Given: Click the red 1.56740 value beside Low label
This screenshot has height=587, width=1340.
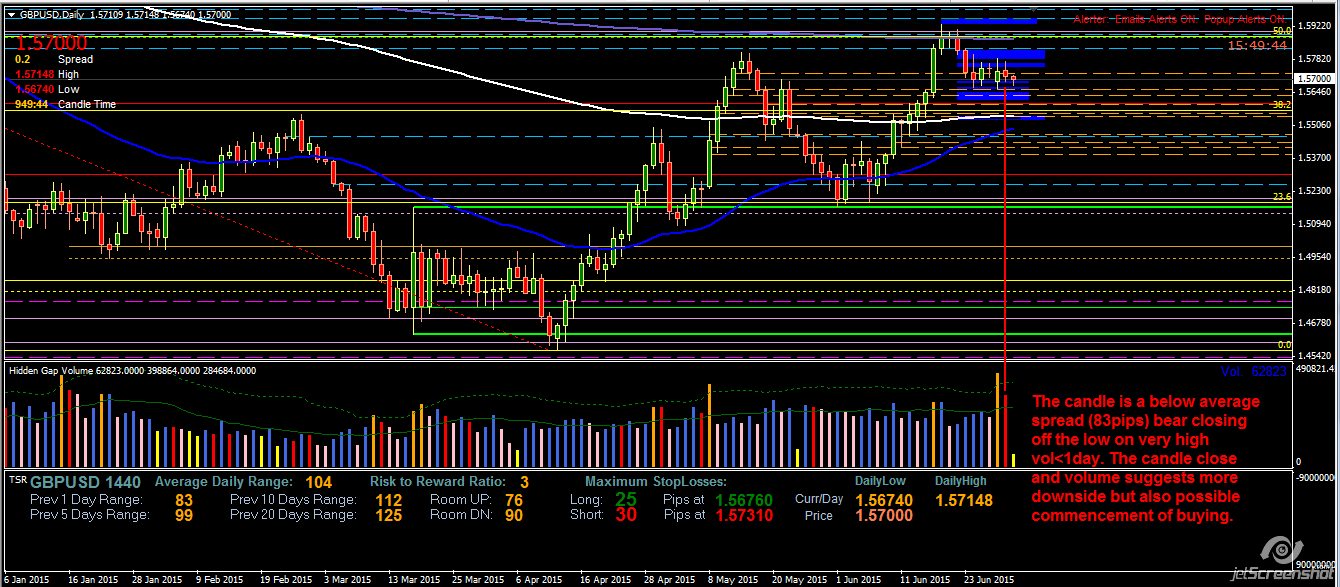Looking at the screenshot, I should [34, 89].
